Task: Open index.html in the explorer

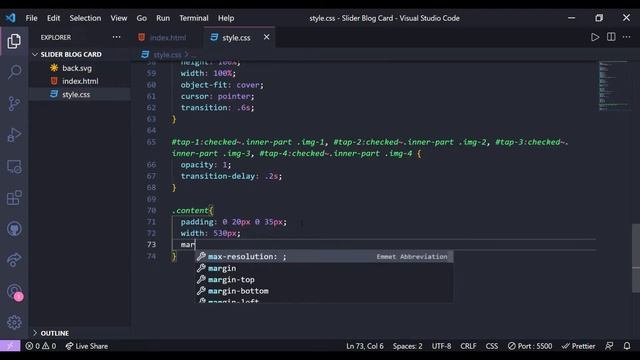Action: pos(80,81)
